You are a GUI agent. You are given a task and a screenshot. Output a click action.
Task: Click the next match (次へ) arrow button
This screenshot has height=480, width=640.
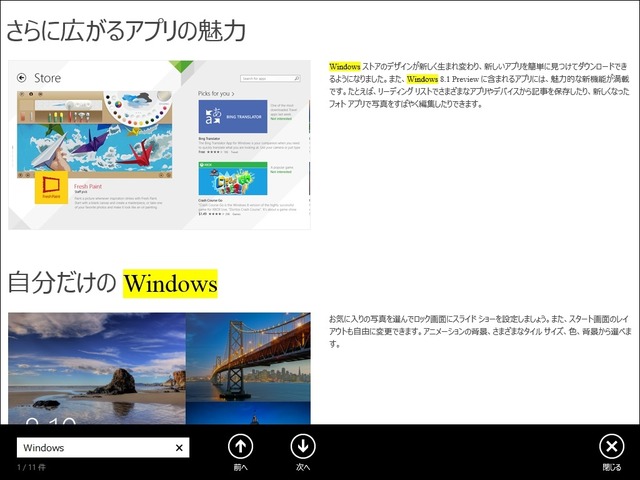click(303, 446)
